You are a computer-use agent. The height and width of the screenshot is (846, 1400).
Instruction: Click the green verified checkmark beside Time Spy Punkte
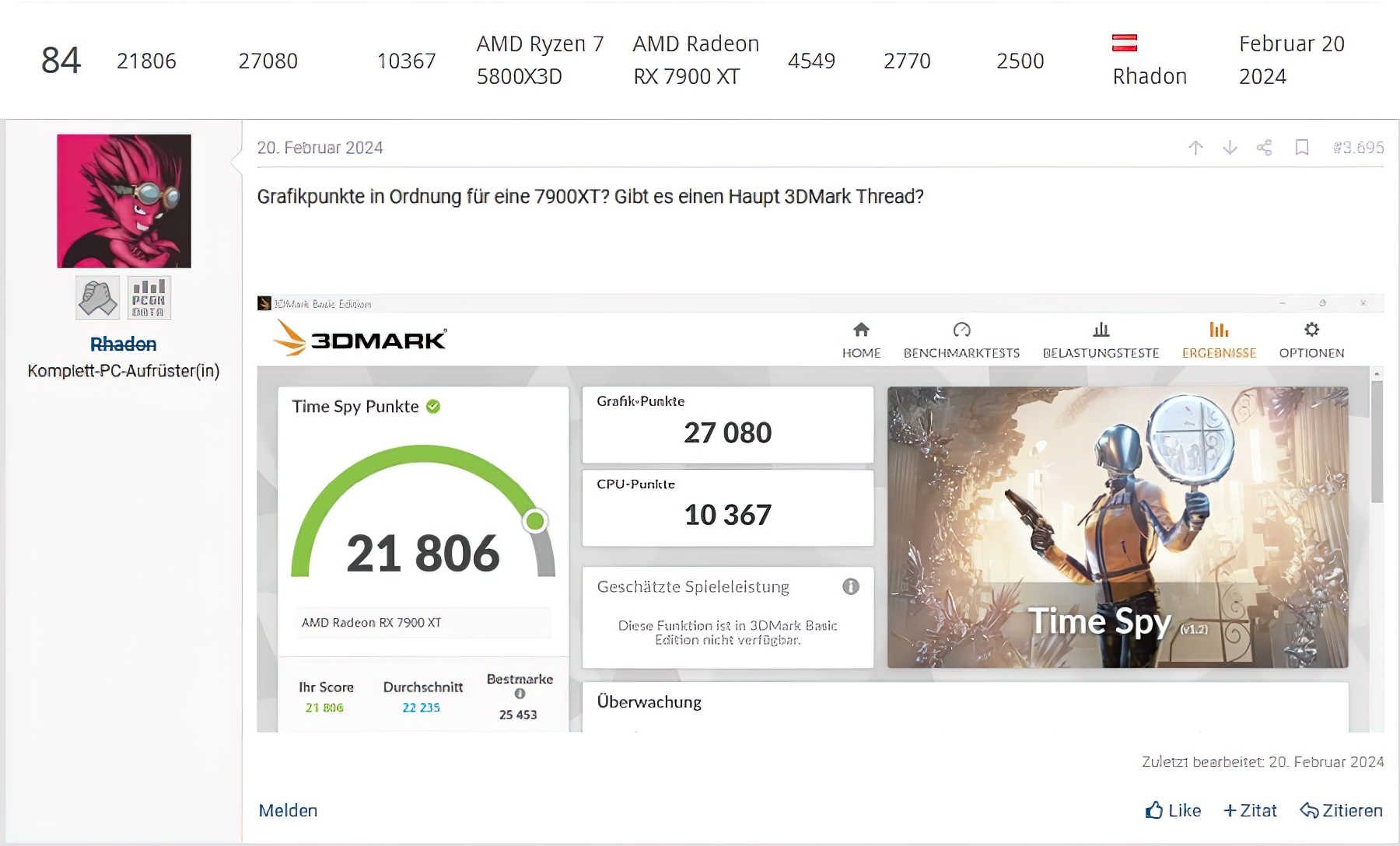click(433, 407)
